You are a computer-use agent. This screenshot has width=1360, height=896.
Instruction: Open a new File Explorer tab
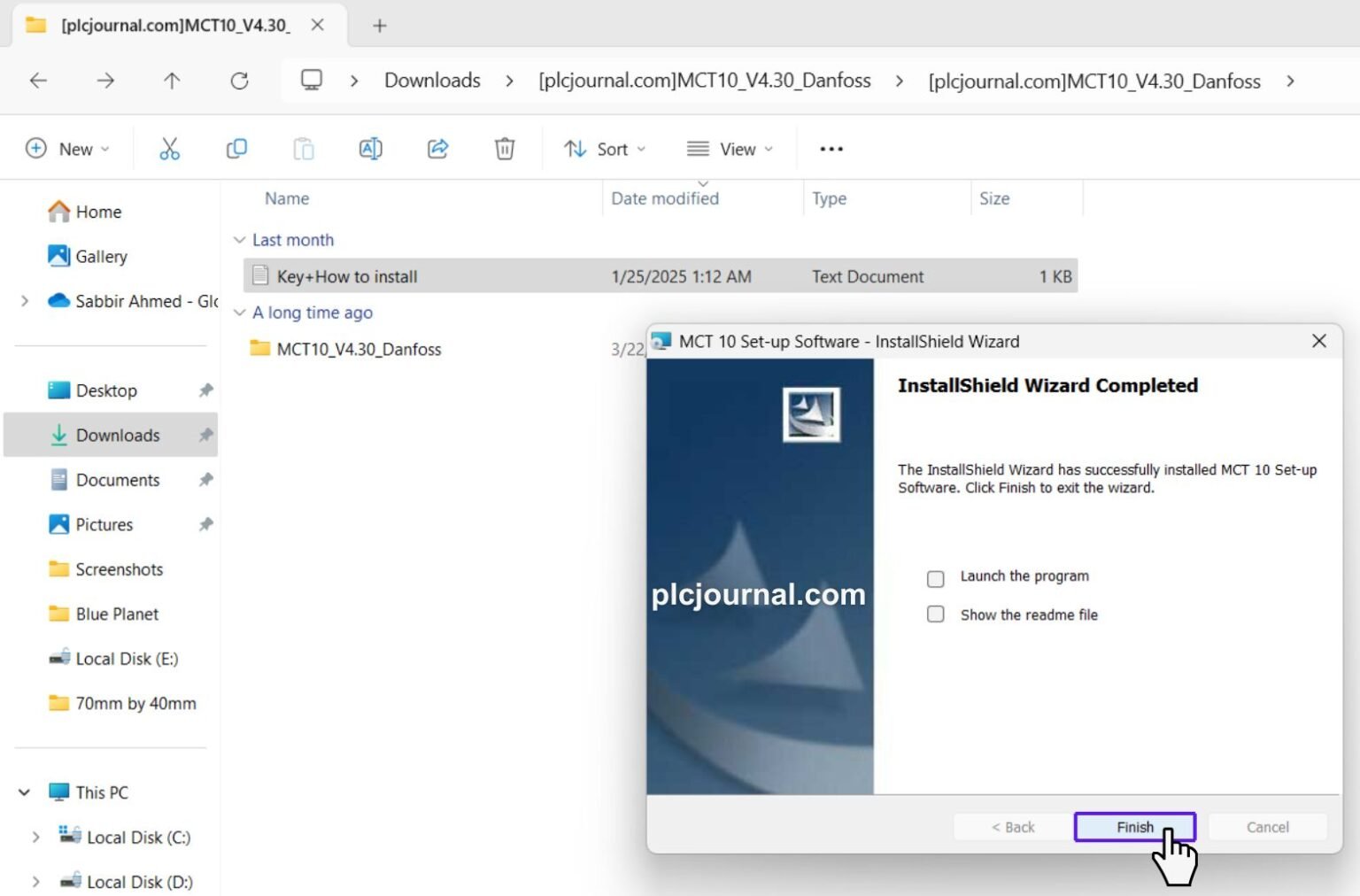(x=380, y=26)
